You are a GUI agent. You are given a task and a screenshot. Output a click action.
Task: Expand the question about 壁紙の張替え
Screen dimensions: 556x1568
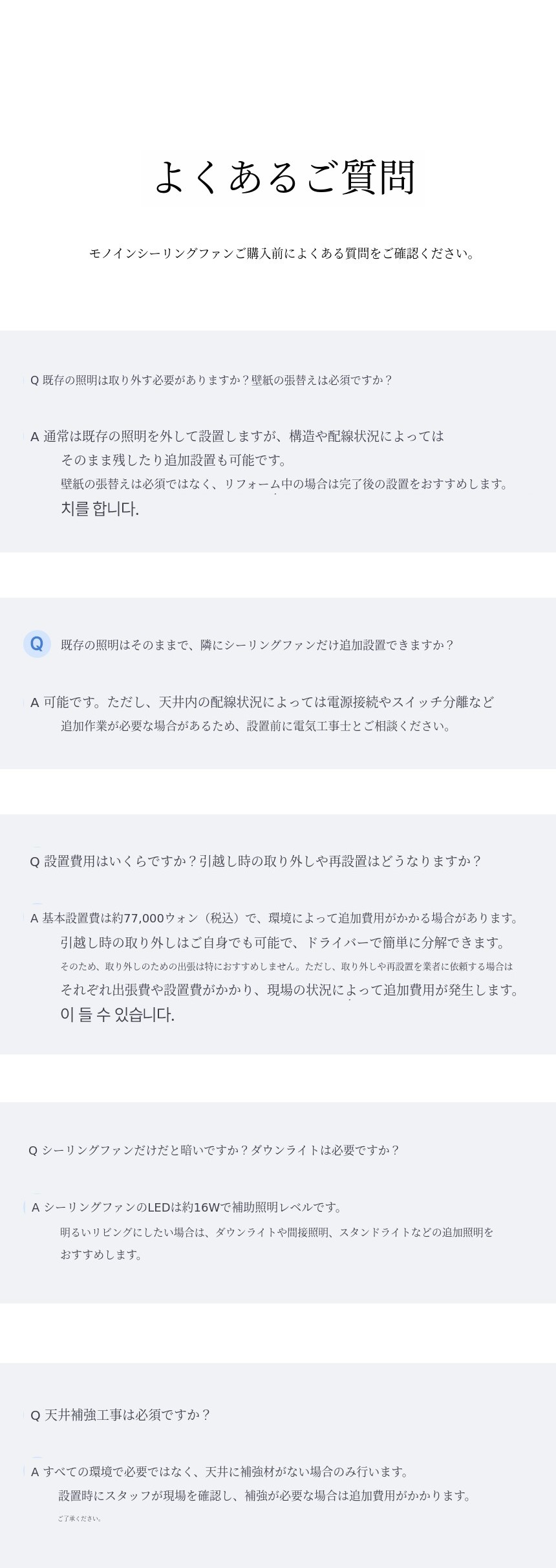point(217,380)
